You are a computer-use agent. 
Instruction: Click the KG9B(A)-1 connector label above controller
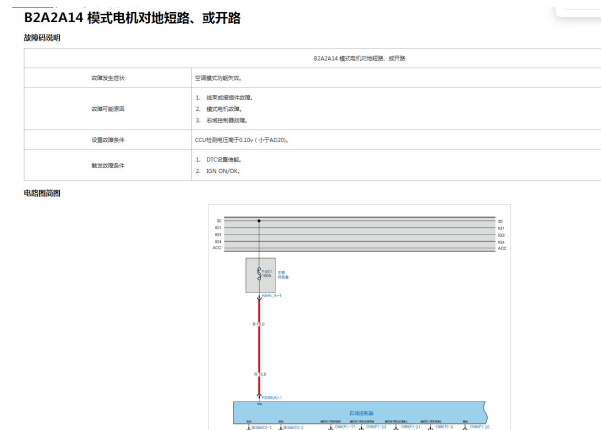(x=272, y=397)
